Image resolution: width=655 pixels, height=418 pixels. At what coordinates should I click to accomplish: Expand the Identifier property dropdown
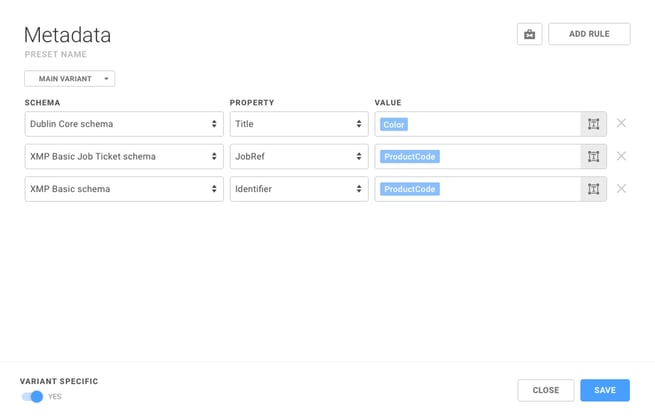tap(298, 189)
